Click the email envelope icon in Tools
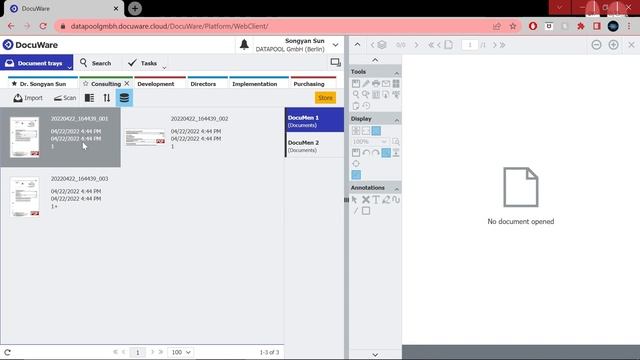 pyautogui.click(x=386, y=84)
